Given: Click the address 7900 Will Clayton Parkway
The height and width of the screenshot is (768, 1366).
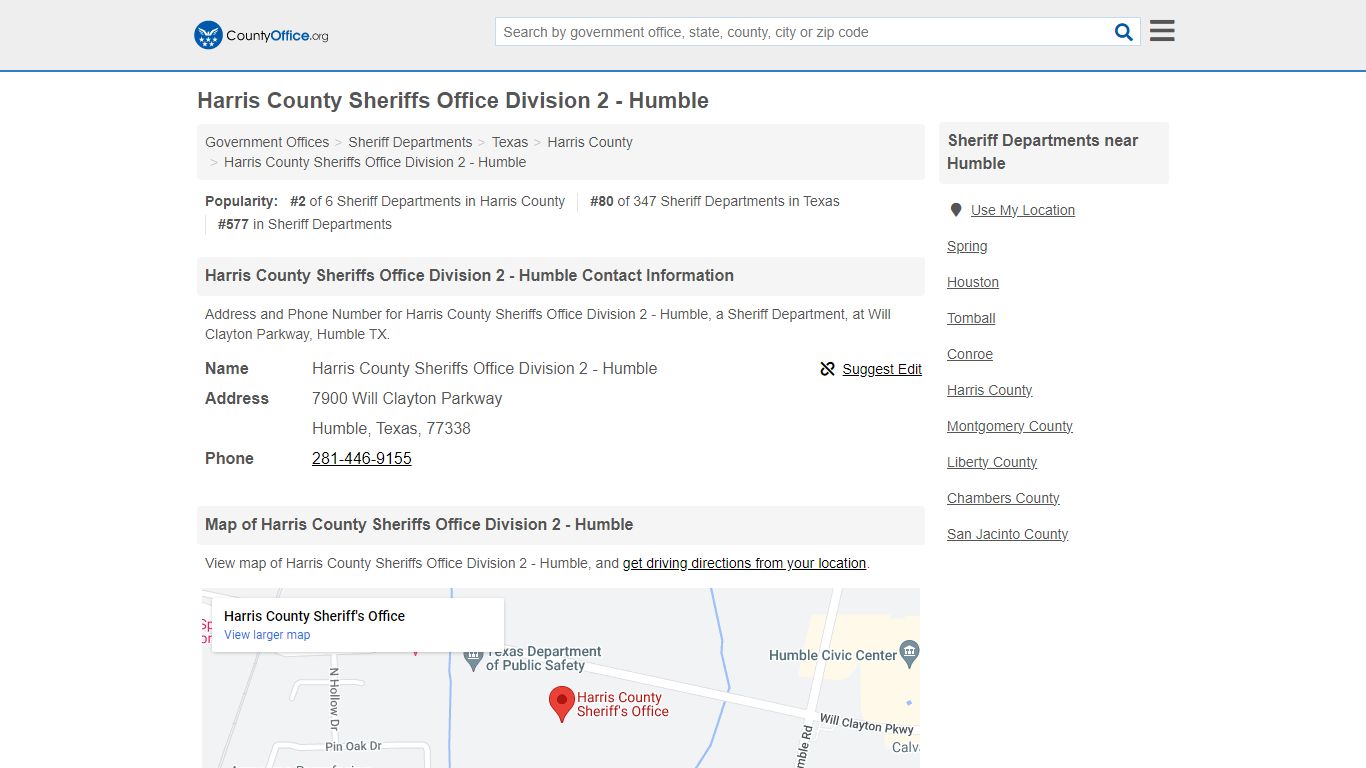Looking at the screenshot, I should coord(407,398).
